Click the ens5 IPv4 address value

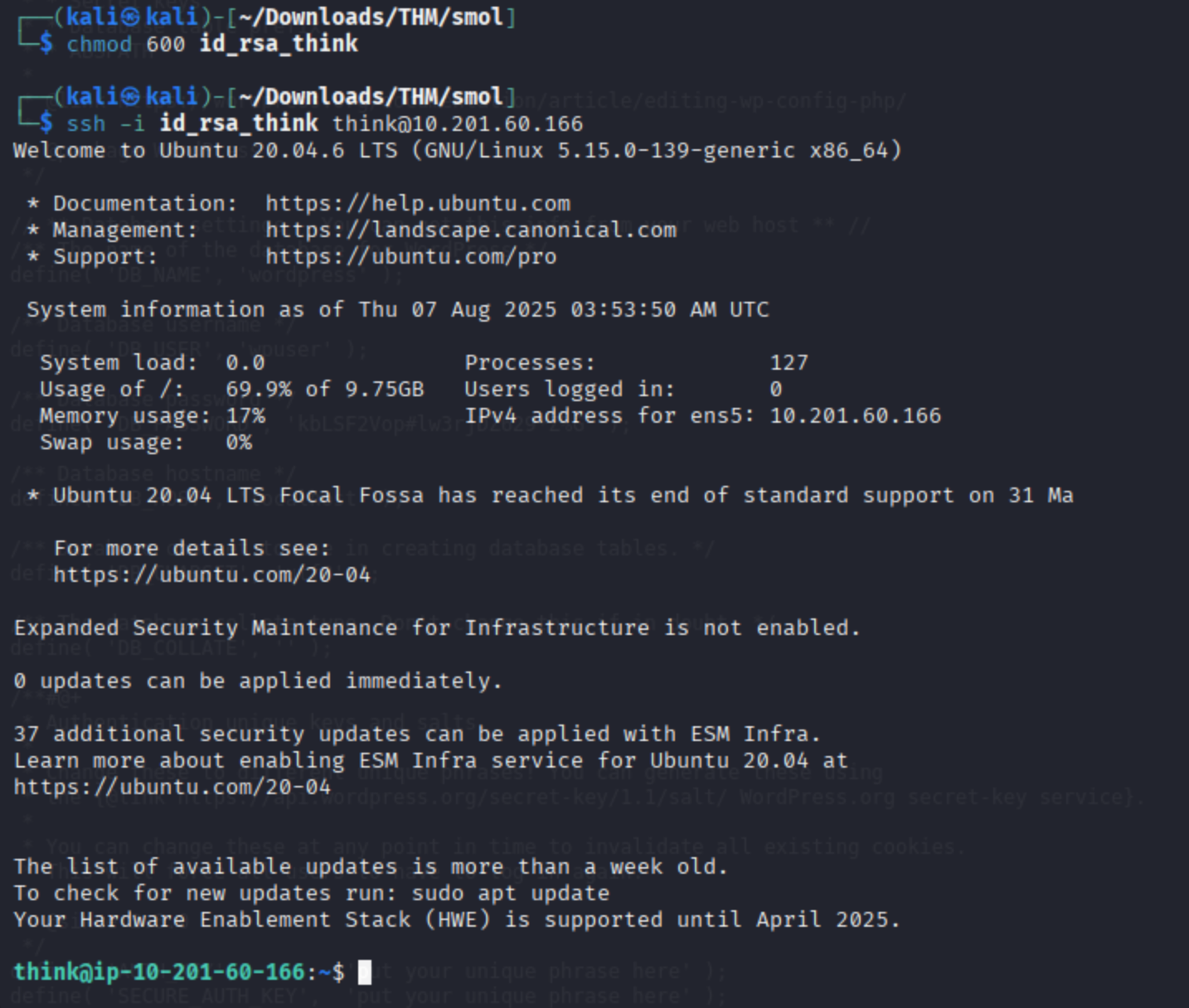[x=855, y=415]
